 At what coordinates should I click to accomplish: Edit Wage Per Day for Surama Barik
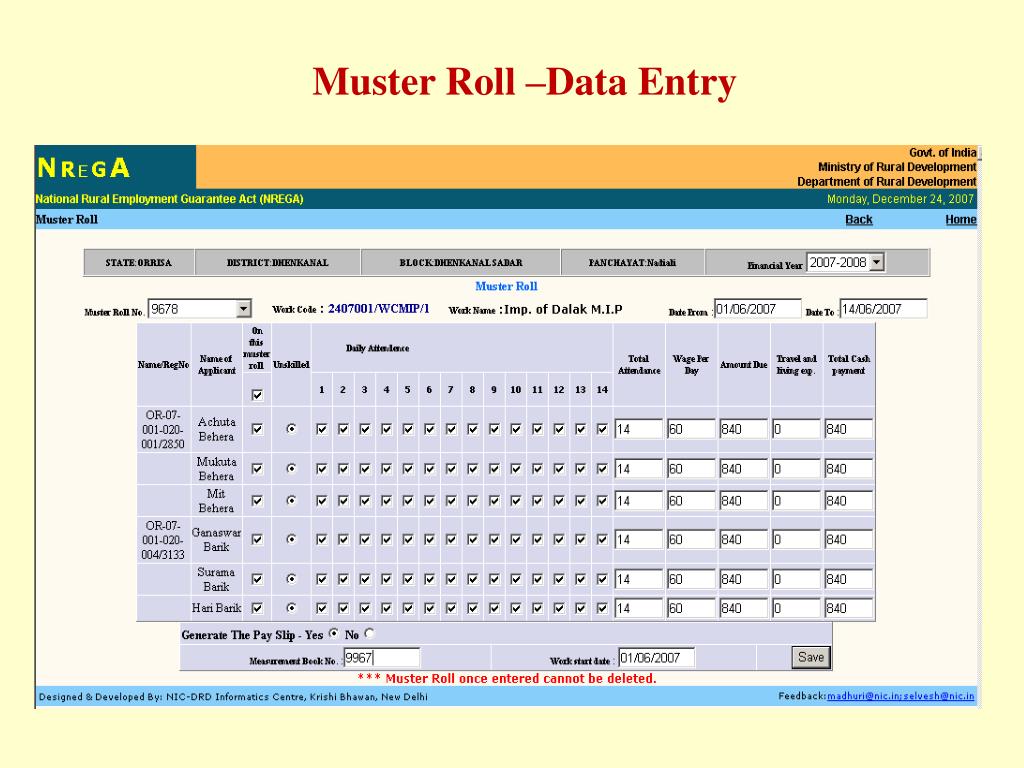point(691,579)
